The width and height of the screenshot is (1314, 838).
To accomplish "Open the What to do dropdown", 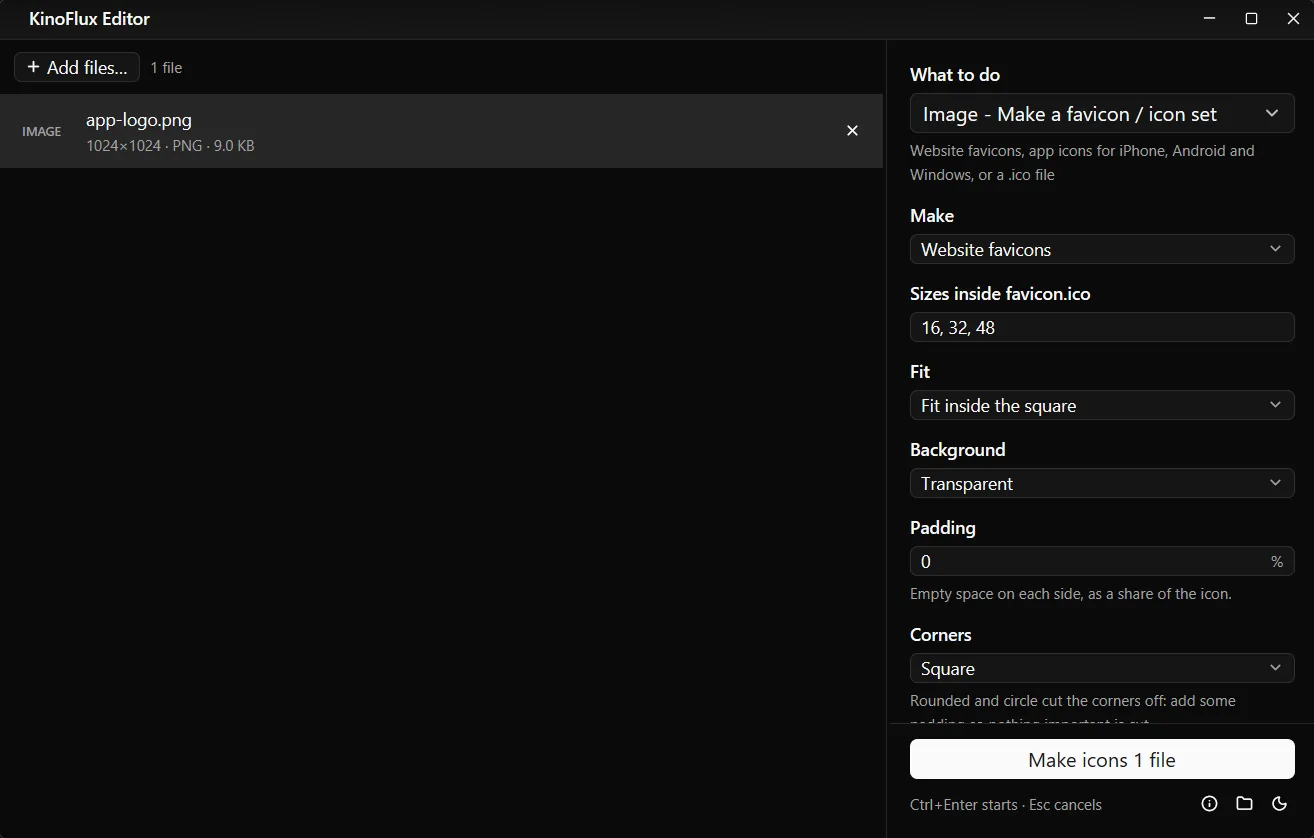I will point(1102,114).
